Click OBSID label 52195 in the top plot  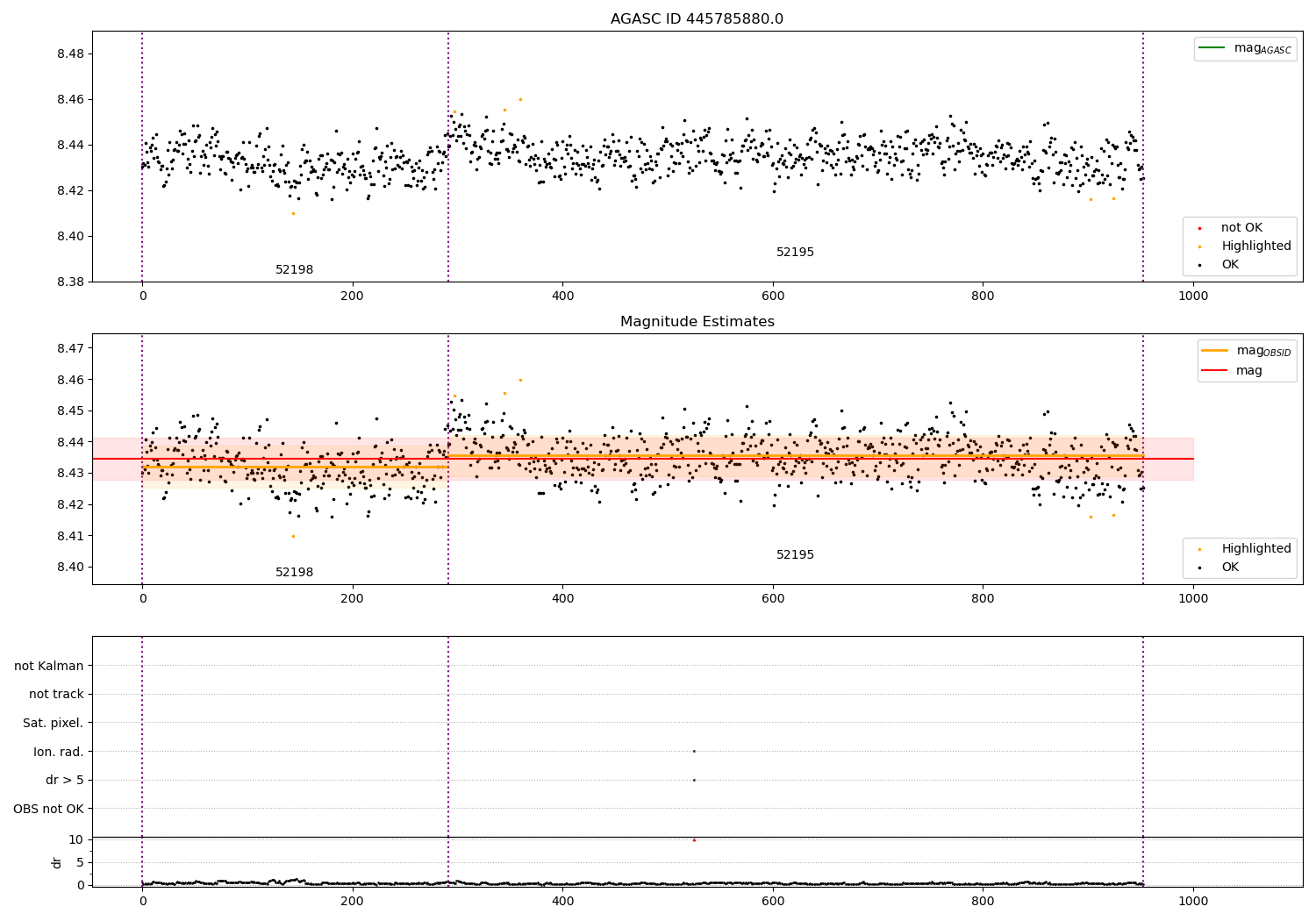(795, 253)
